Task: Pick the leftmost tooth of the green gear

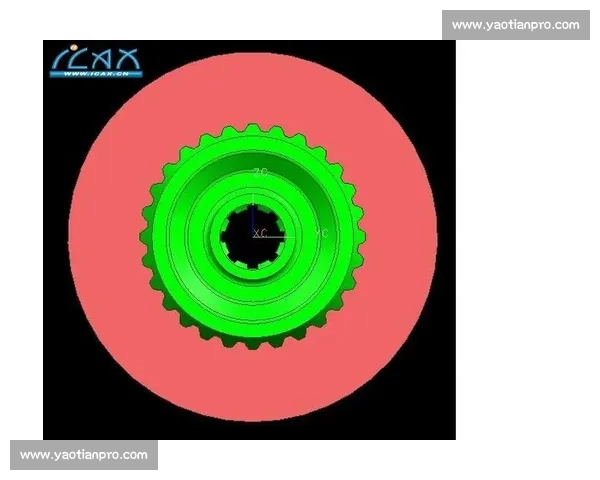Action: click(x=146, y=237)
